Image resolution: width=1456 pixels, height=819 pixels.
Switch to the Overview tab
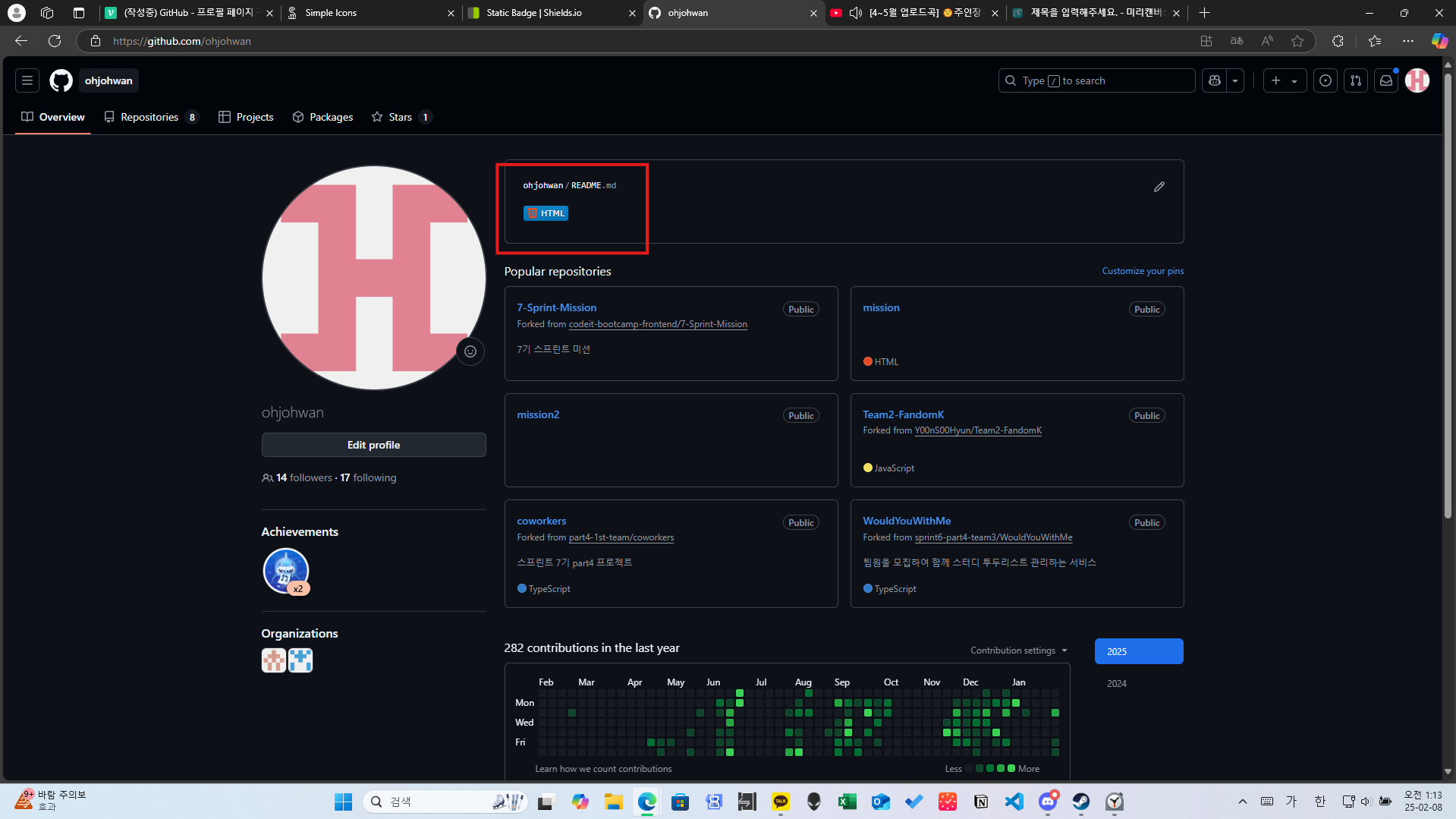[53, 117]
